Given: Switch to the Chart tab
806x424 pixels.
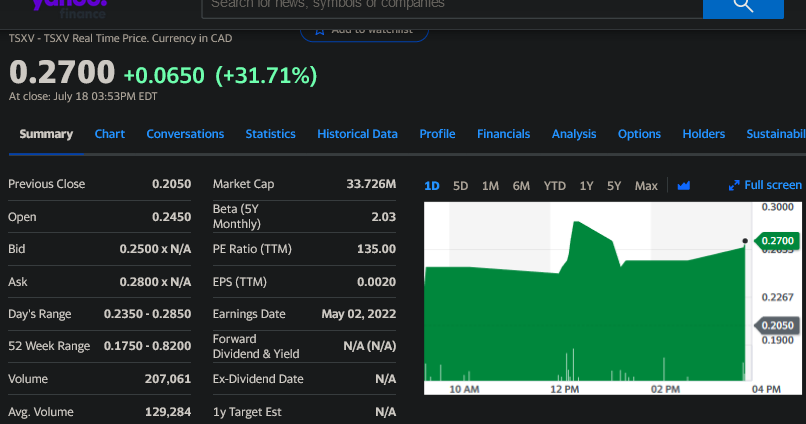Looking at the screenshot, I should tap(110, 134).
